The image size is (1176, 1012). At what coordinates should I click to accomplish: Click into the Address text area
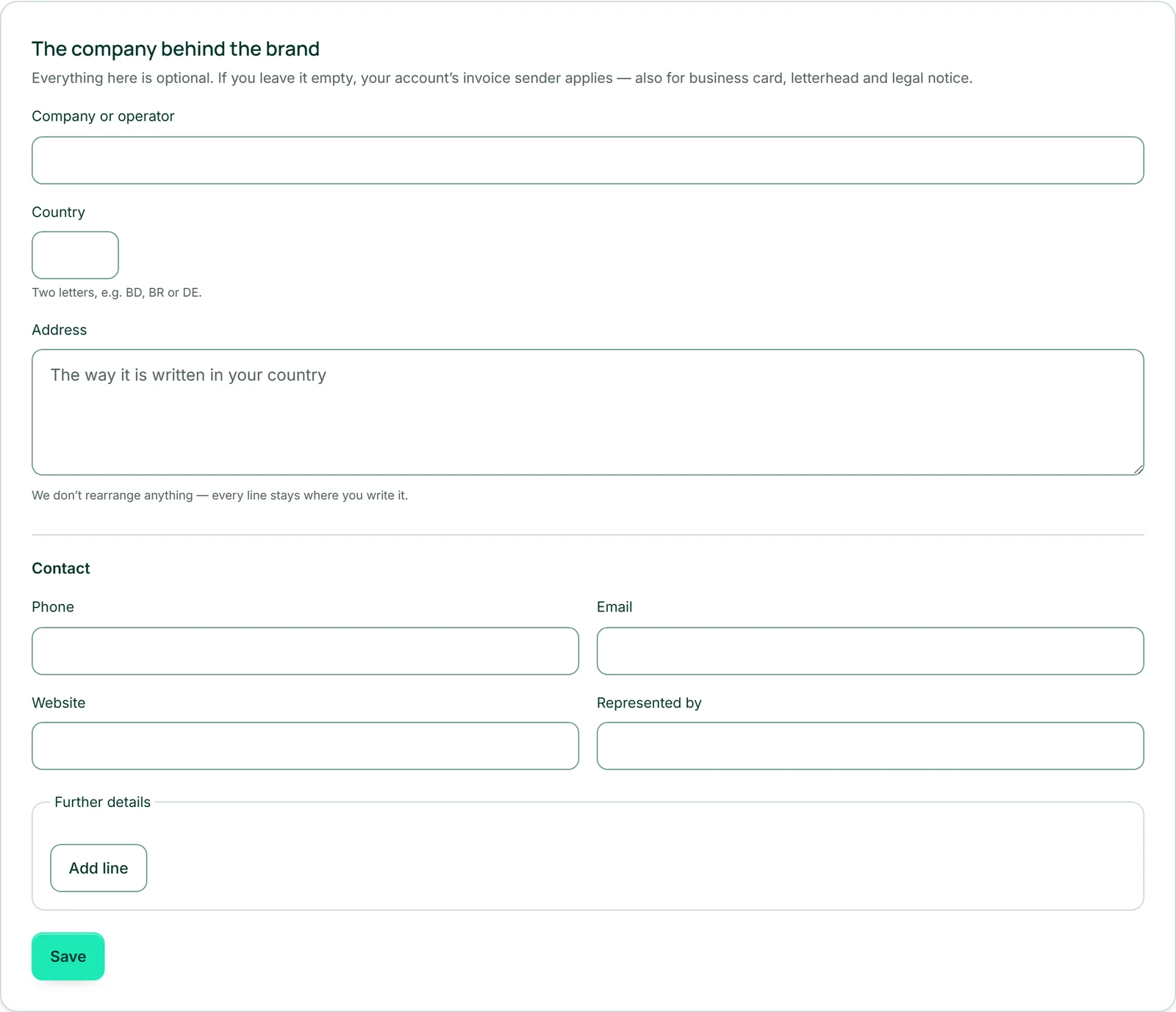click(x=587, y=412)
